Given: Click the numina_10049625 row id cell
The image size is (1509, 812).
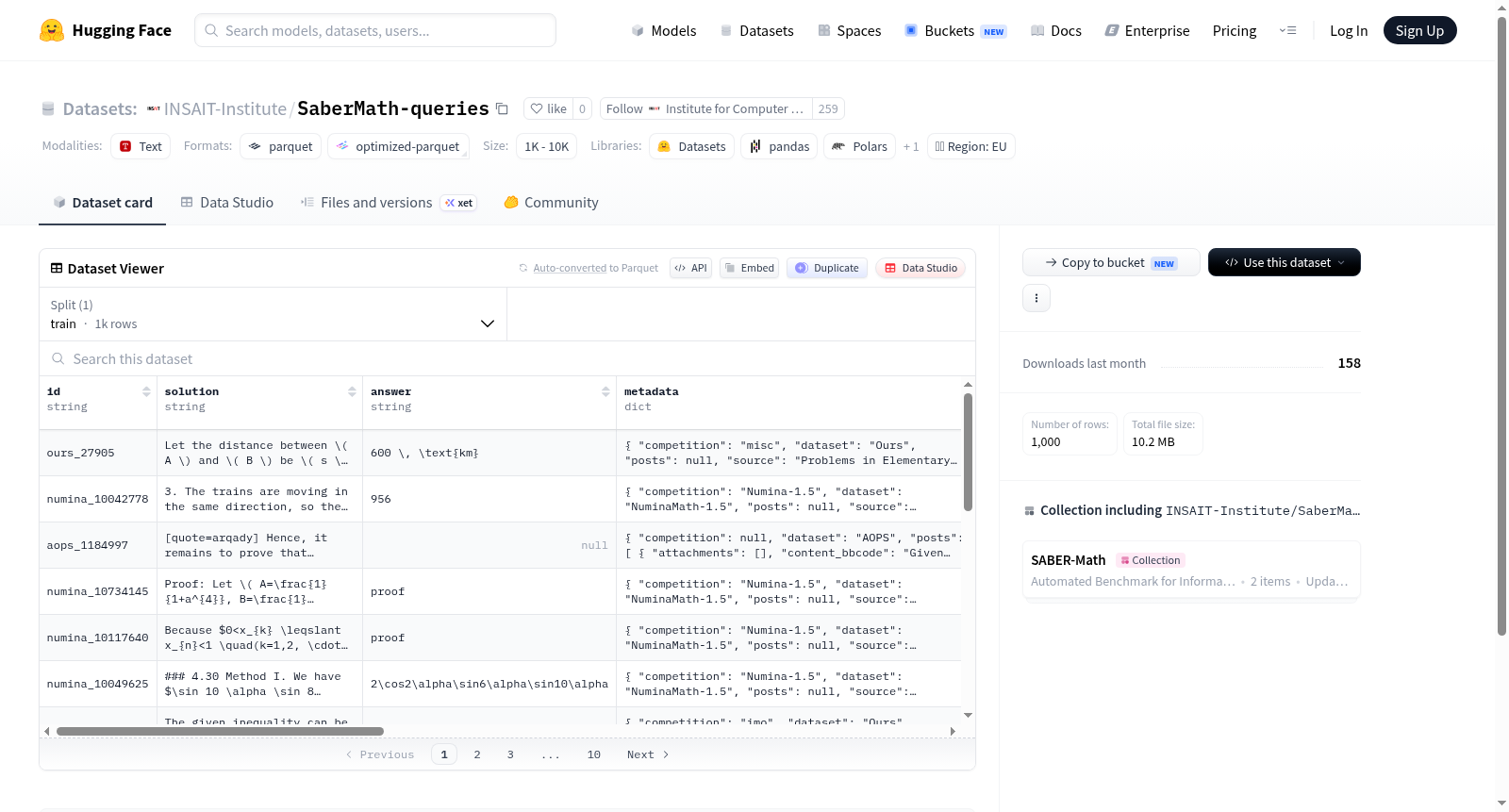Looking at the screenshot, I should (x=98, y=684).
